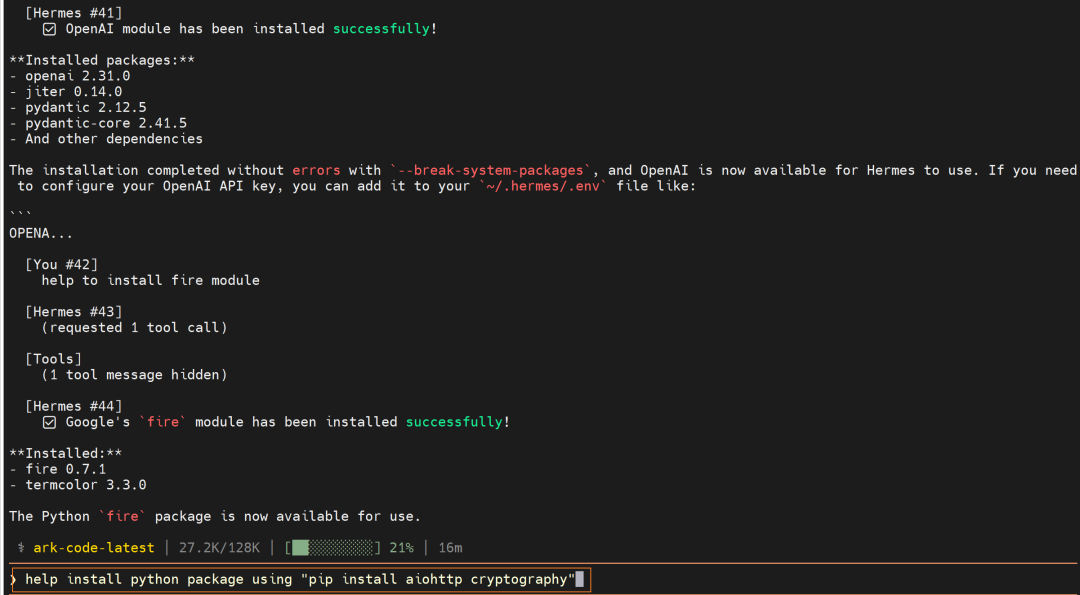
Task: Click the [Hermes #44] message header
Action: coord(74,406)
